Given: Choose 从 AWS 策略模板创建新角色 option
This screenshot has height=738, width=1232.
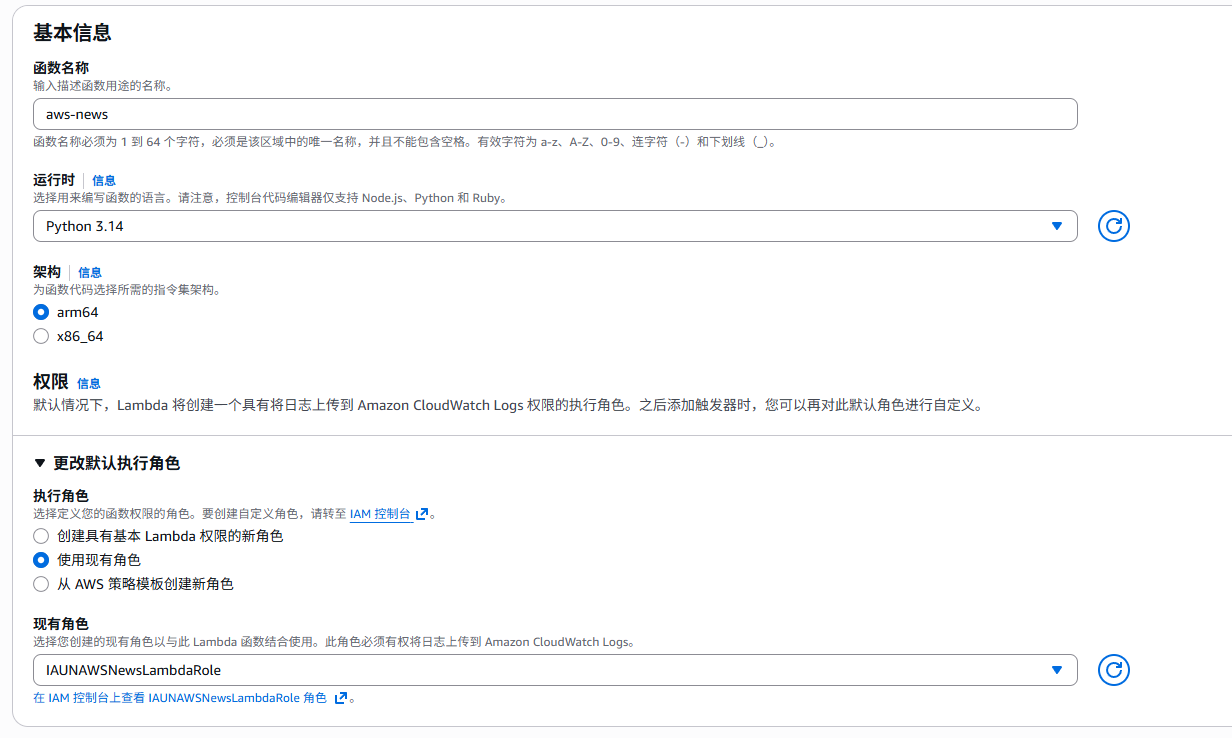Looking at the screenshot, I should click(41, 584).
